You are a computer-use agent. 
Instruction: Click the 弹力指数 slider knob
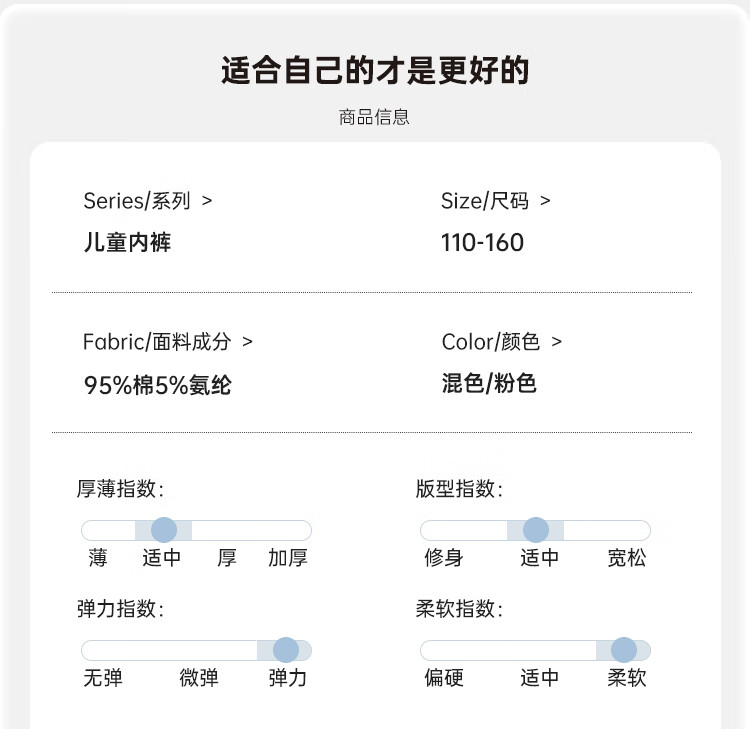(286, 650)
